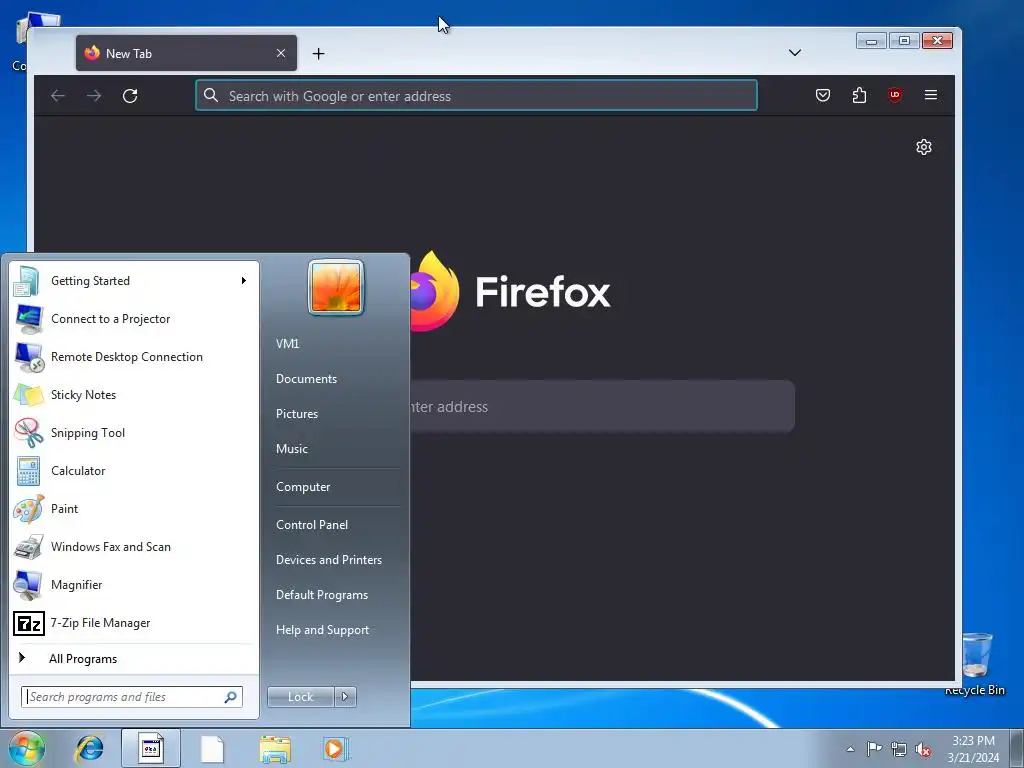This screenshot has height=768, width=1024.
Task: Click the Lock button
Action: (x=300, y=697)
